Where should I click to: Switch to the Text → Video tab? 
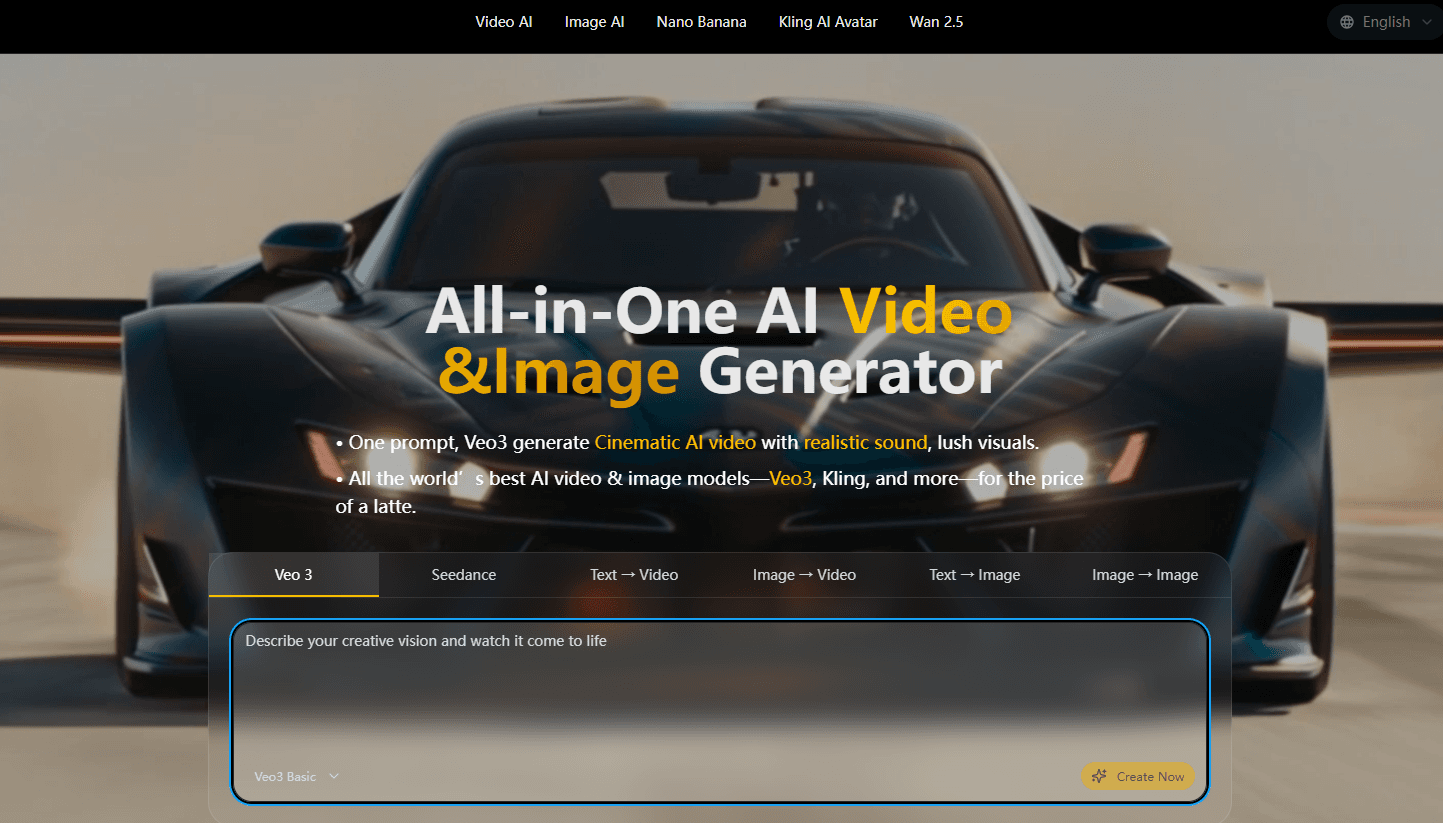[x=633, y=575]
